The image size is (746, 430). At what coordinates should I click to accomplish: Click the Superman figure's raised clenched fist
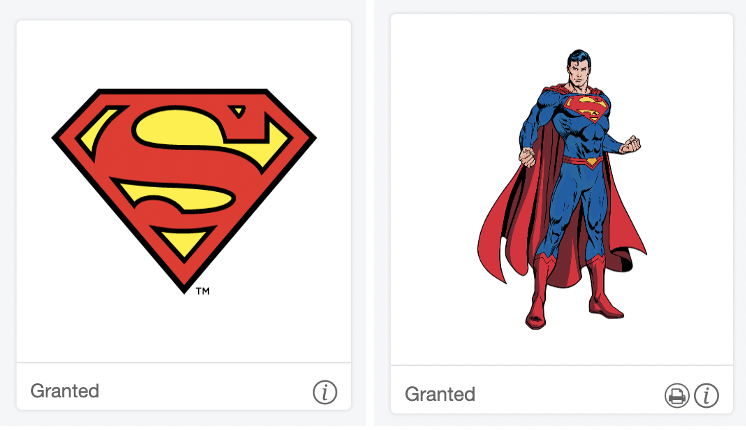(630, 144)
